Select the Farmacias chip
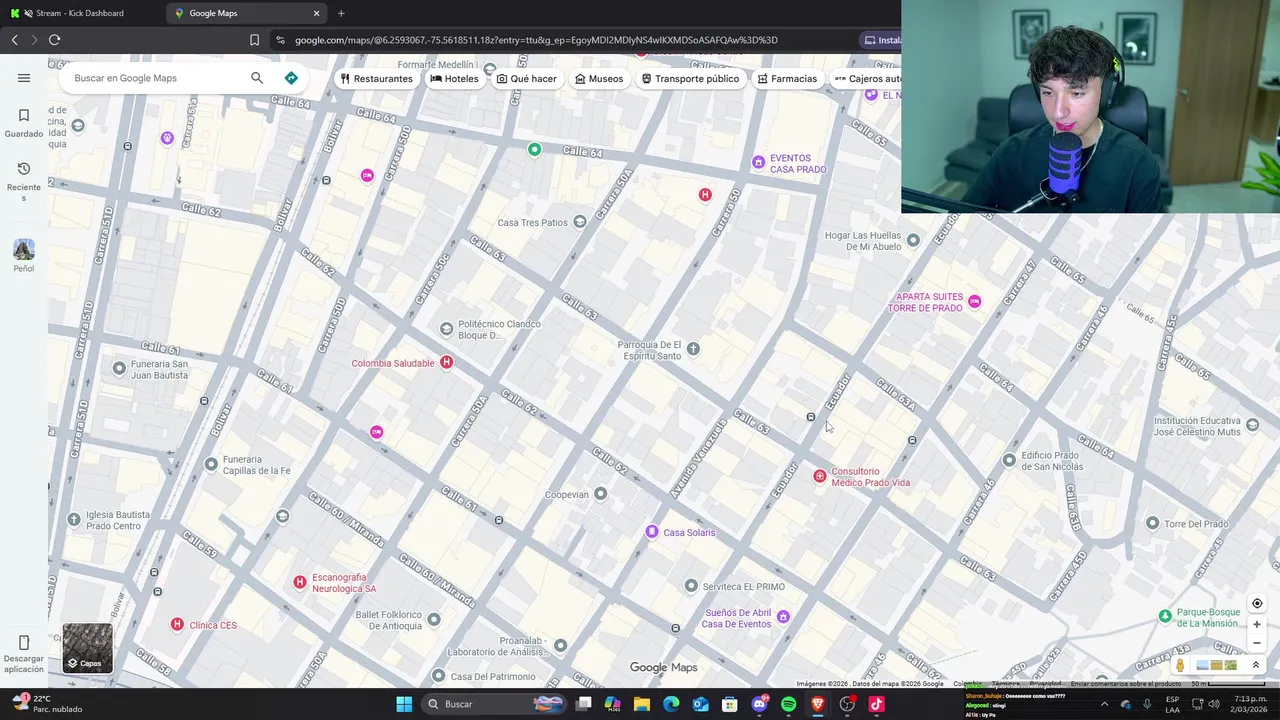 787,79
